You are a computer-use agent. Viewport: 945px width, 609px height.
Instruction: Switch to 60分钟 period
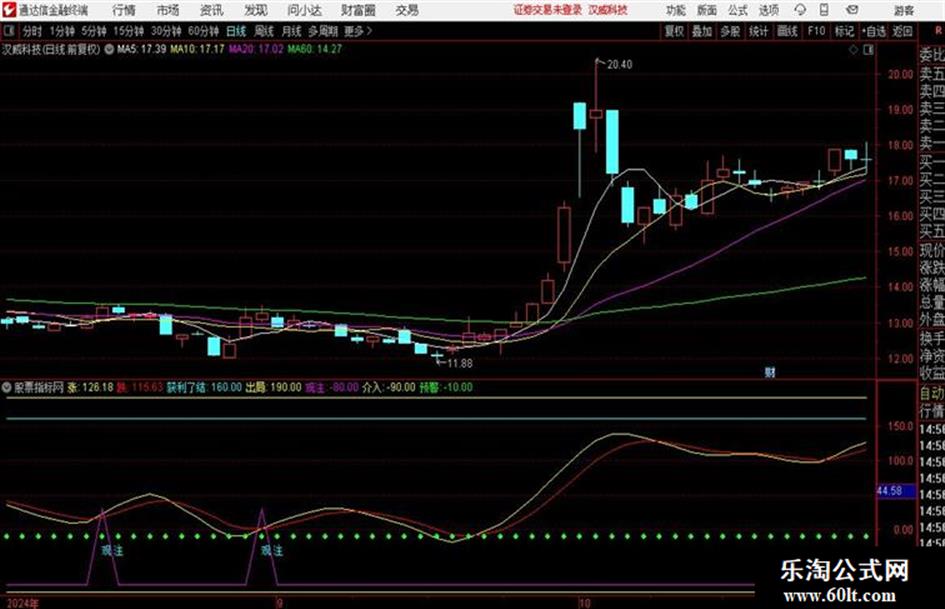pyautogui.click(x=204, y=31)
